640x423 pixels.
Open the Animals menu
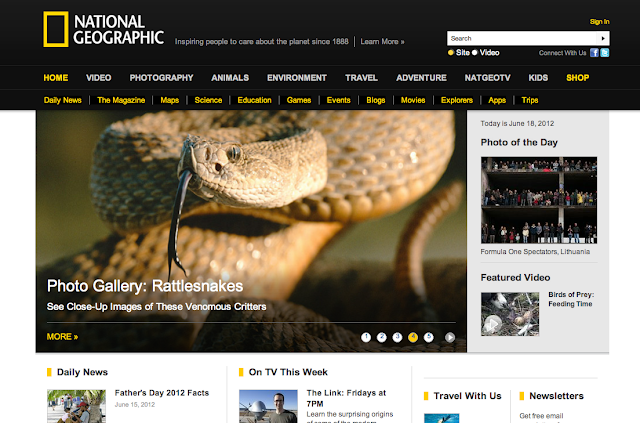click(229, 77)
